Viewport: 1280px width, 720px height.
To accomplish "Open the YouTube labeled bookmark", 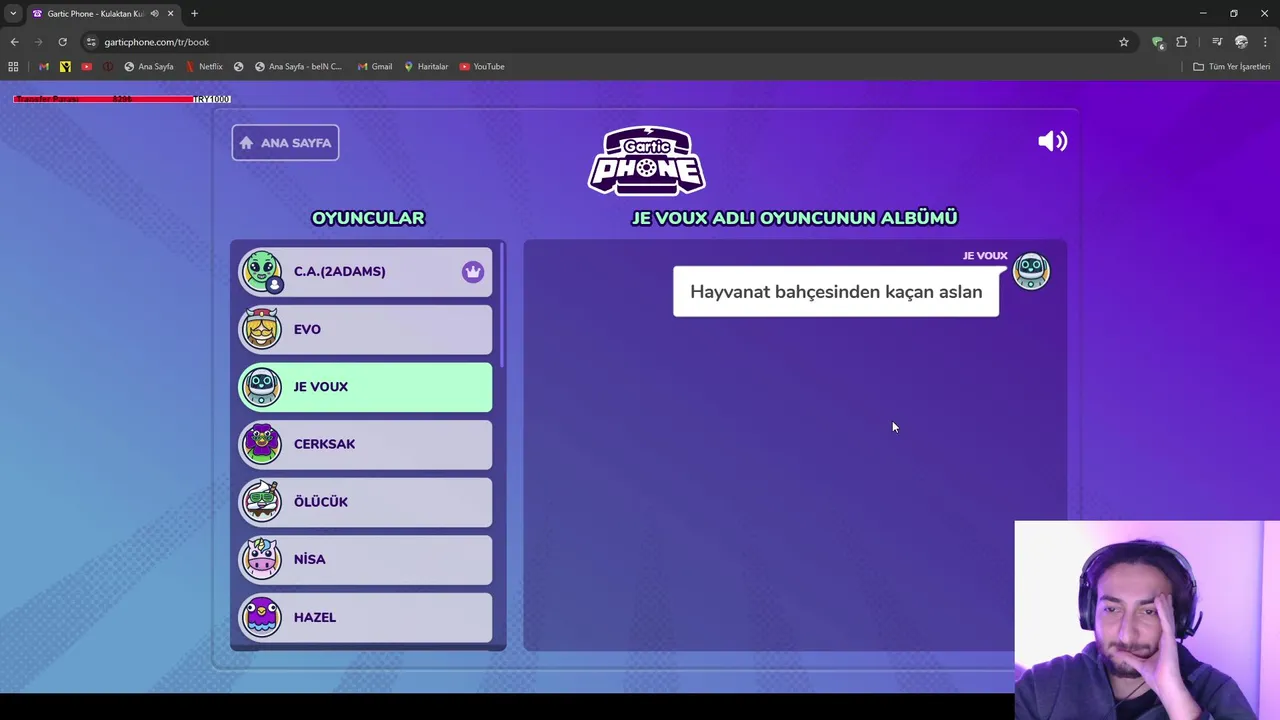I will pyautogui.click(x=482, y=67).
